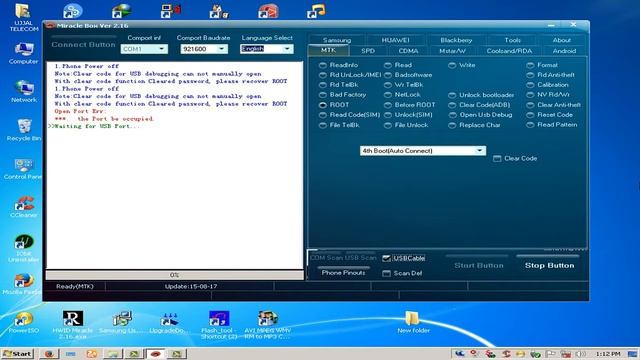
Task: Open the desktop shortcut with the music note icon
Action: click(x=316, y=11)
